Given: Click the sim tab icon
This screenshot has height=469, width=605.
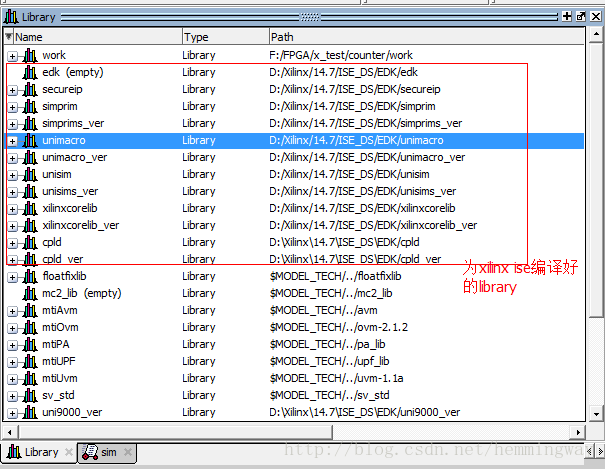Looking at the screenshot, I should tap(90, 452).
